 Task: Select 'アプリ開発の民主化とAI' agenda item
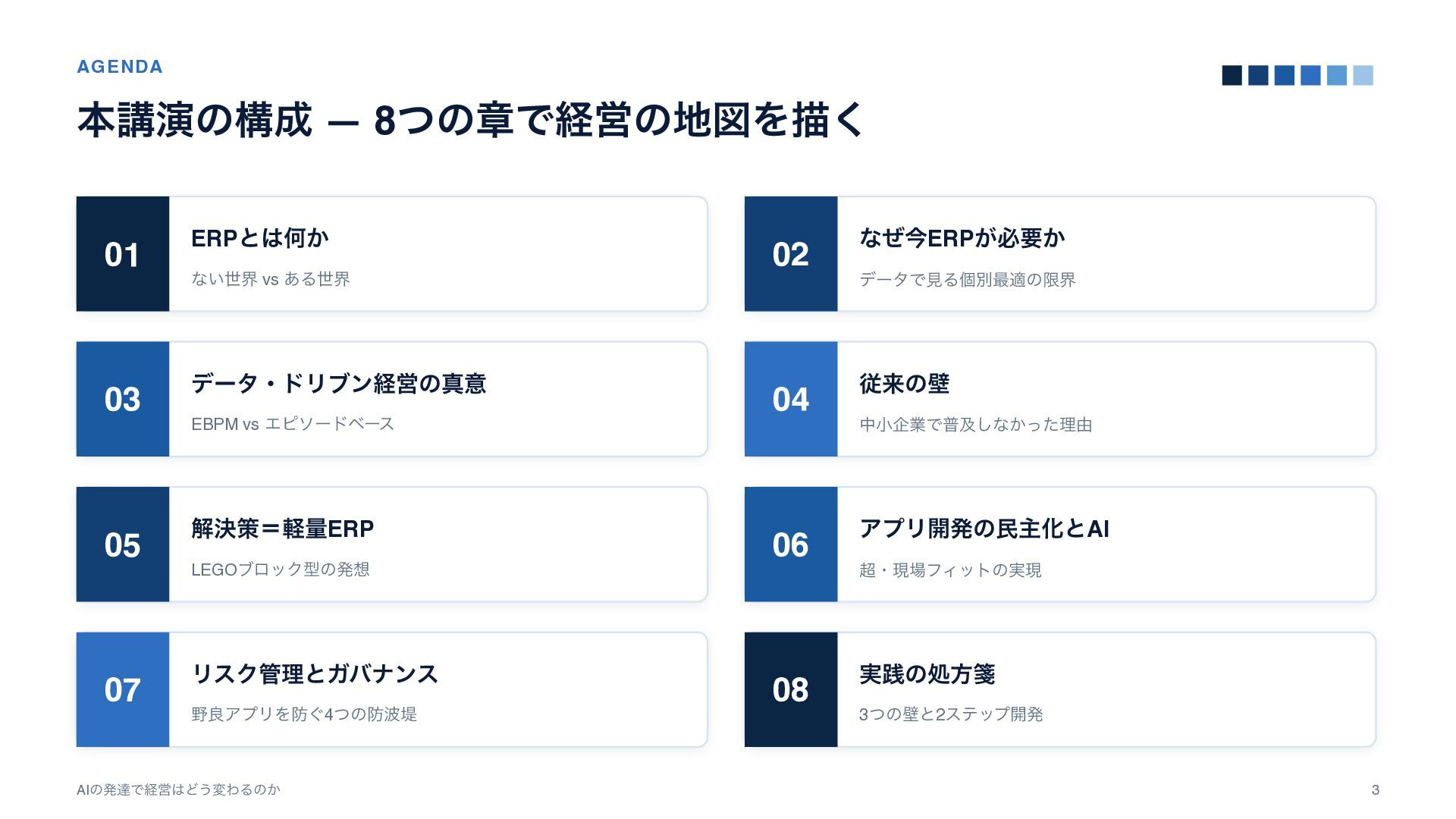984,529
